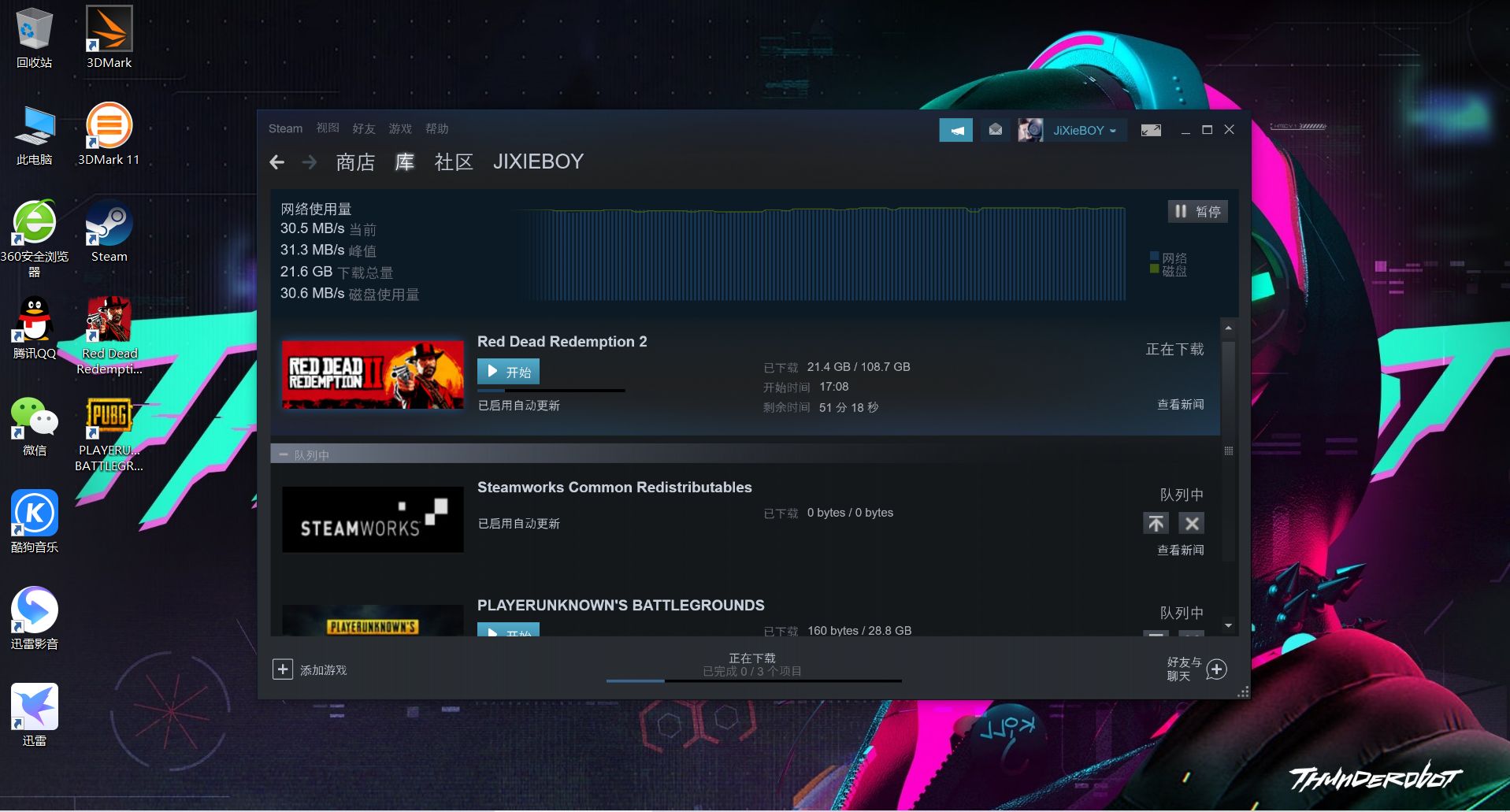
Task: Click the PLAYERUNKNOWN'S BATTLEGROUNDS banner thumbnail
Action: pos(373,621)
